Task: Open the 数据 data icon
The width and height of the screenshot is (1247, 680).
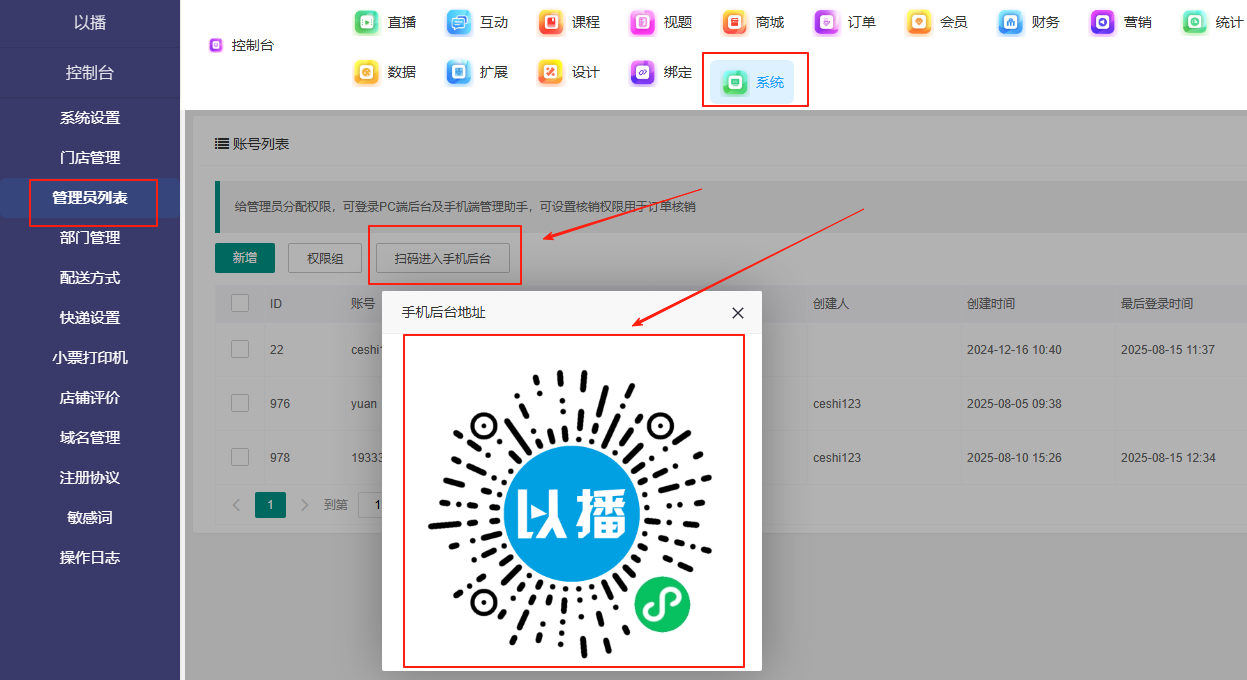Action: (367, 72)
